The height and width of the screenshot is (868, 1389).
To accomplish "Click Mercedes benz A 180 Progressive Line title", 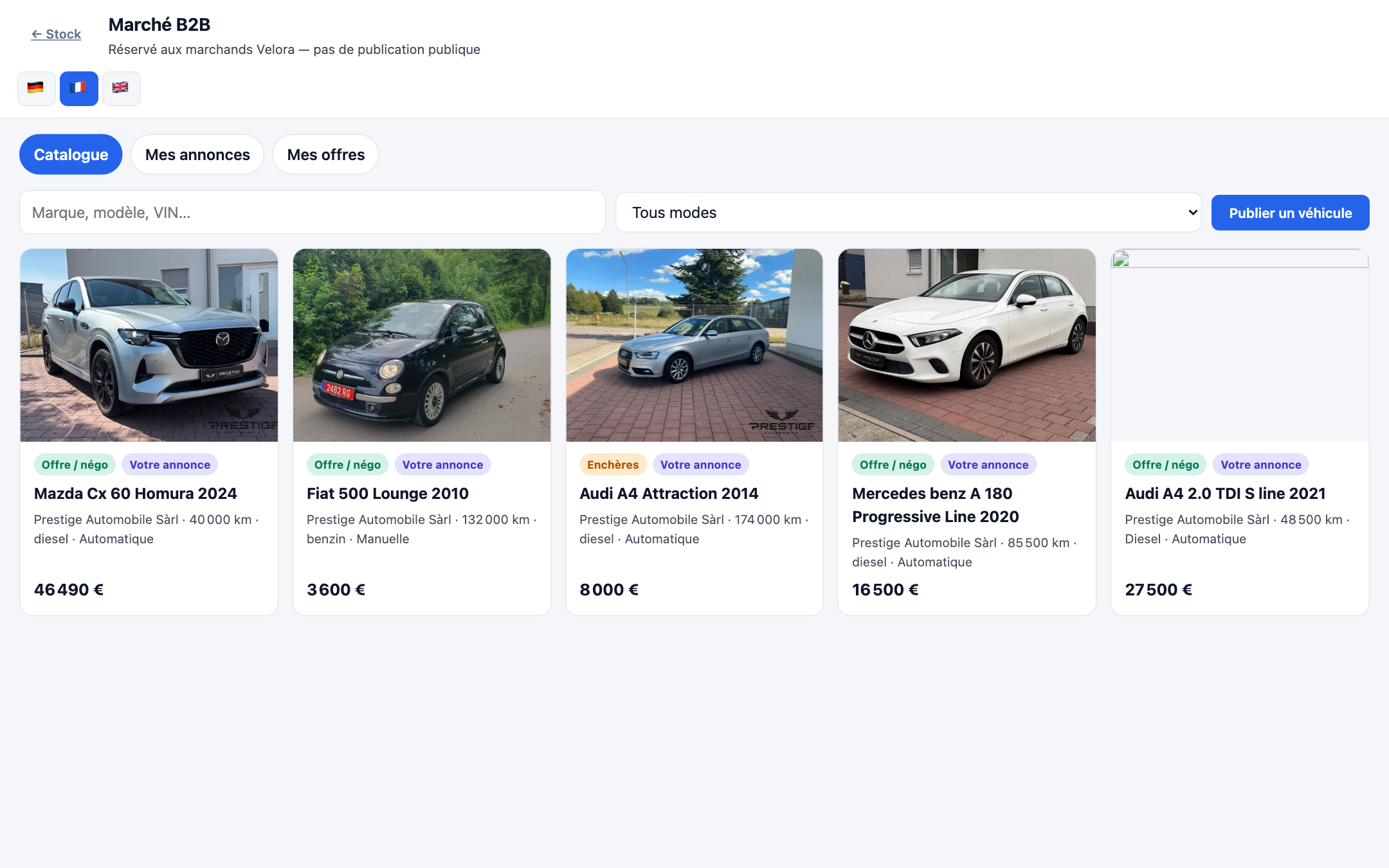I will 936,505.
